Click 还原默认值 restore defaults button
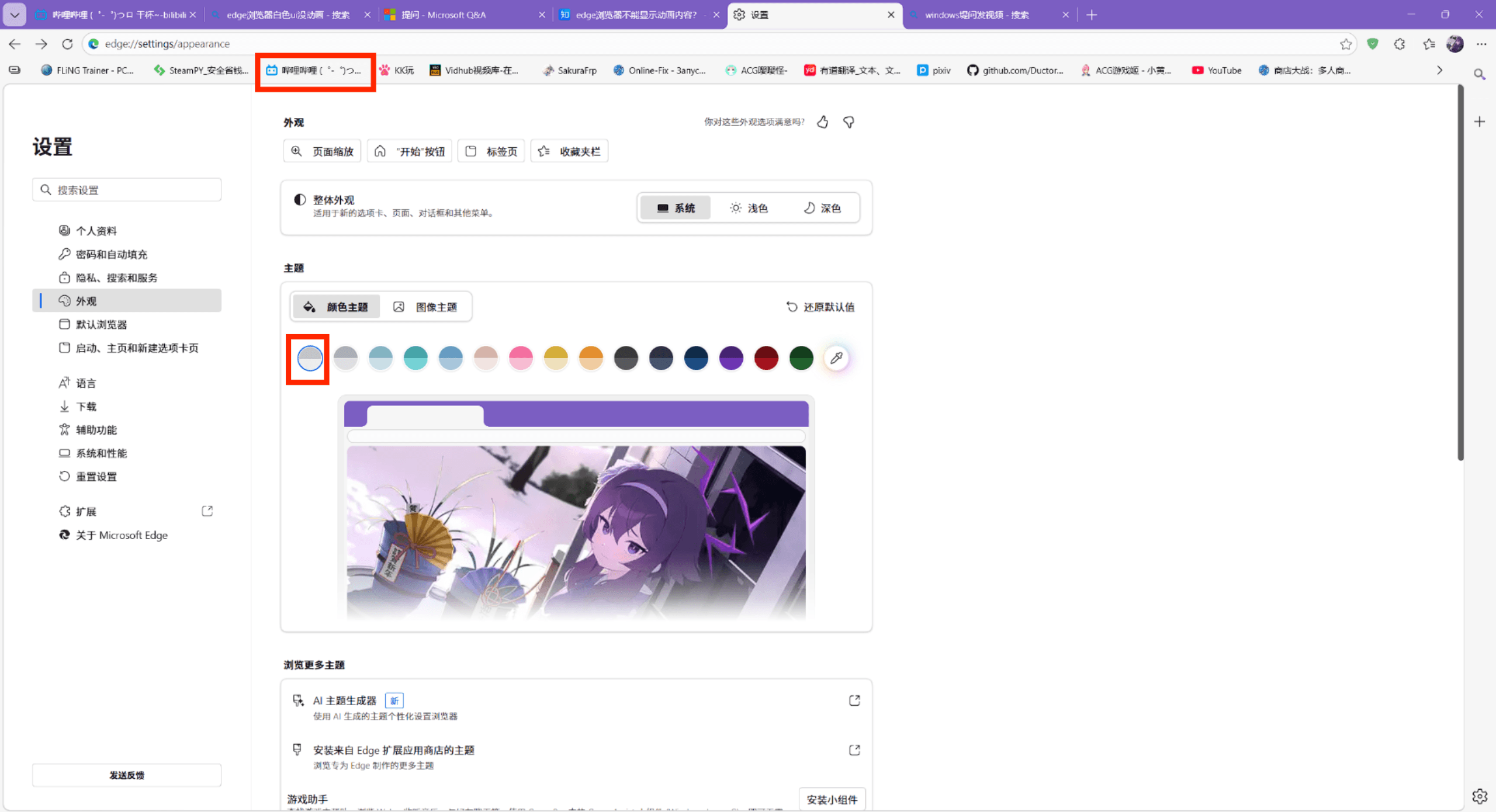 click(820, 307)
